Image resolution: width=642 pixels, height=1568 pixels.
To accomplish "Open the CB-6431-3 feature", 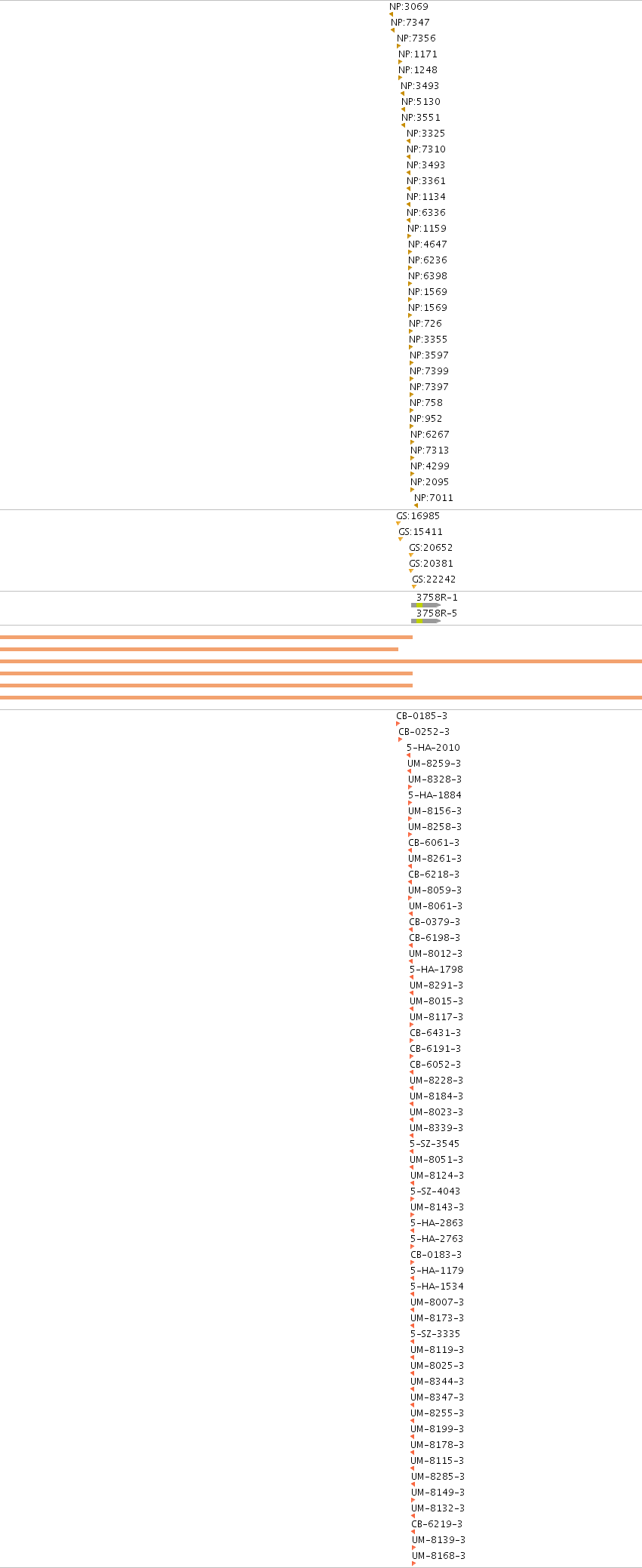I will coord(436,1033).
